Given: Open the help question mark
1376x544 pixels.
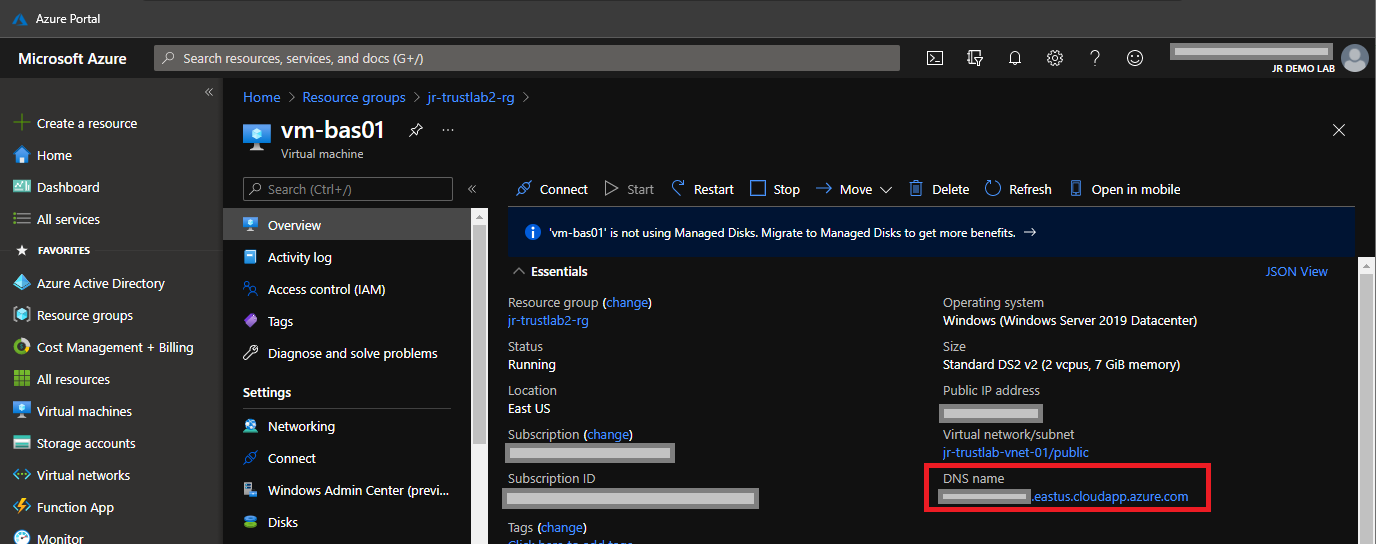Looking at the screenshot, I should (1095, 58).
